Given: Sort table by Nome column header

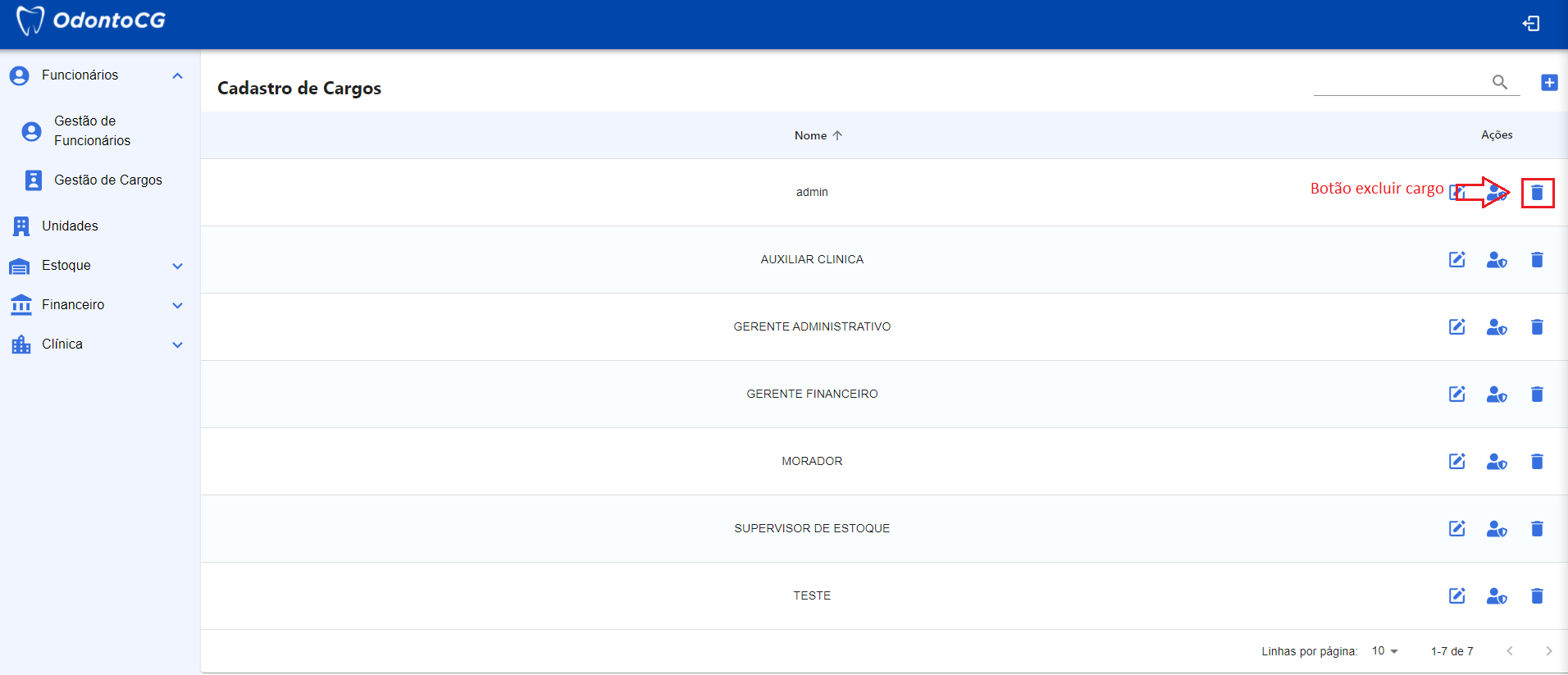Looking at the screenshot, I should [x=811, y=136].
